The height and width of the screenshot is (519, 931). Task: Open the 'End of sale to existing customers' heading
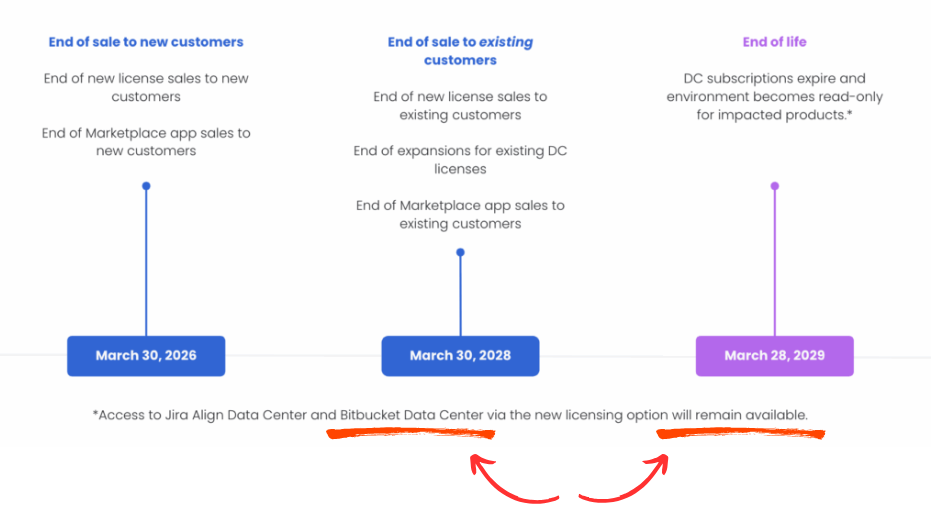[x=460, y=51]
